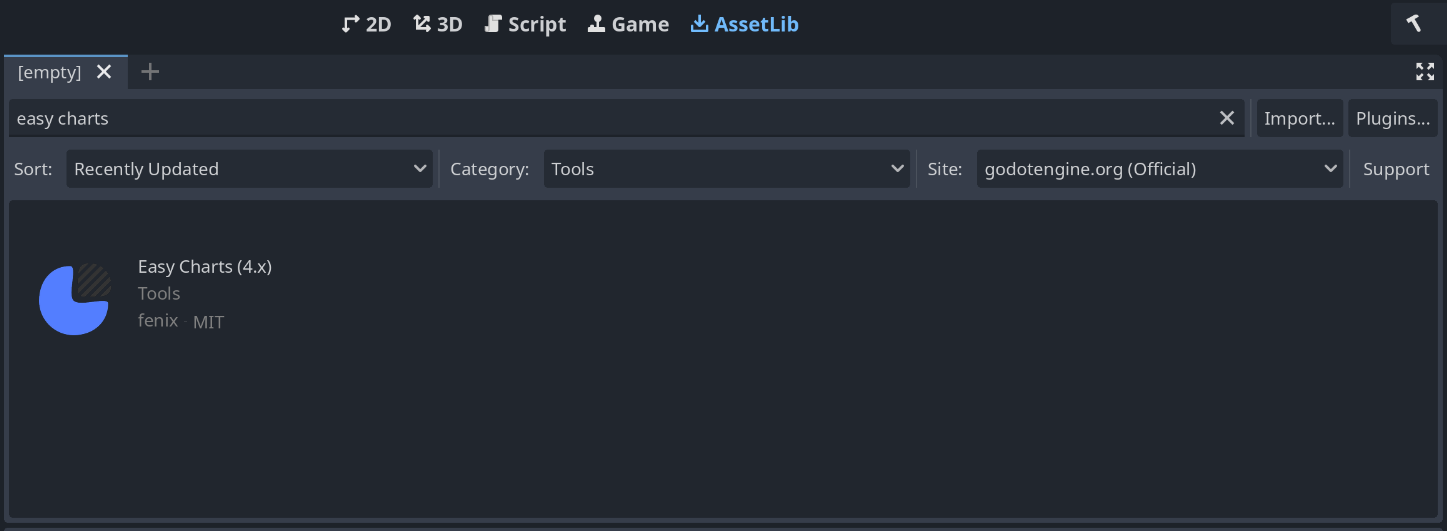Viewport: 1447px width, 531px height.
Task: Open the Site dropdown for godotengine.org
Action: tap(1160, 169)
